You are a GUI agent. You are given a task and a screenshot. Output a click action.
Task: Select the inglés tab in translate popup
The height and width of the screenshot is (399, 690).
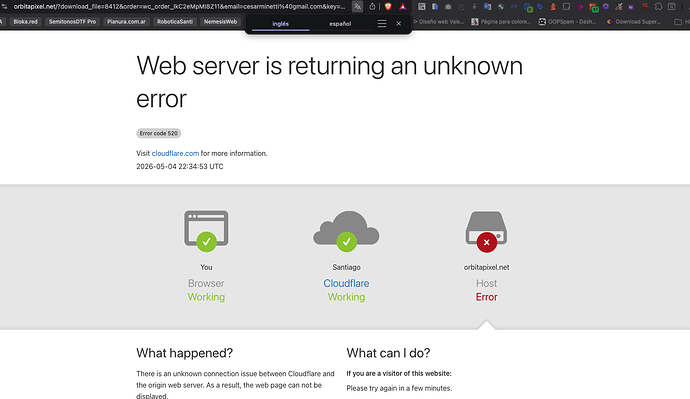pos(280,24)
